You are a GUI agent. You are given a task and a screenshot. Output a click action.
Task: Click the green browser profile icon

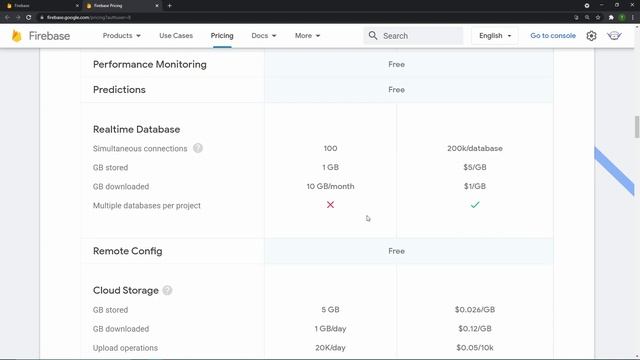click(x=622, y=18)
